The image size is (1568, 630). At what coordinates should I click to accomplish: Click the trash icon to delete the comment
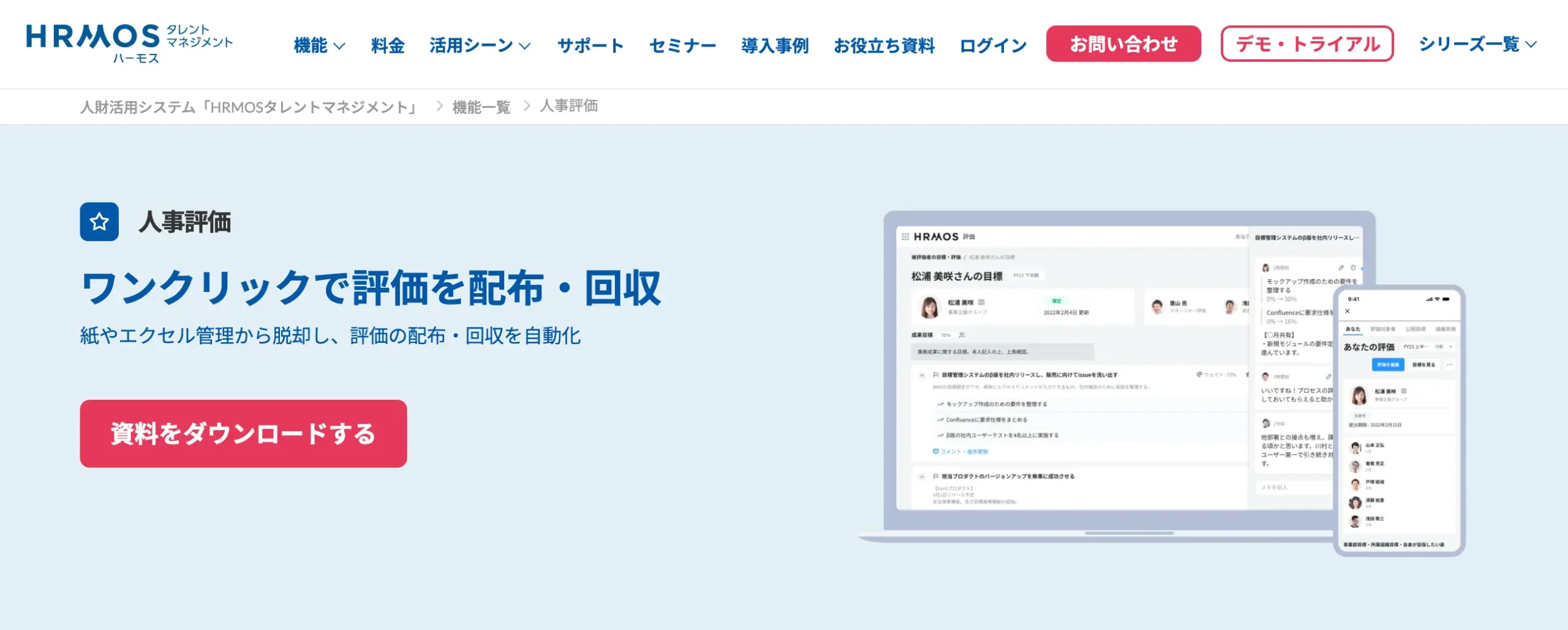[x=1354, y=268]
